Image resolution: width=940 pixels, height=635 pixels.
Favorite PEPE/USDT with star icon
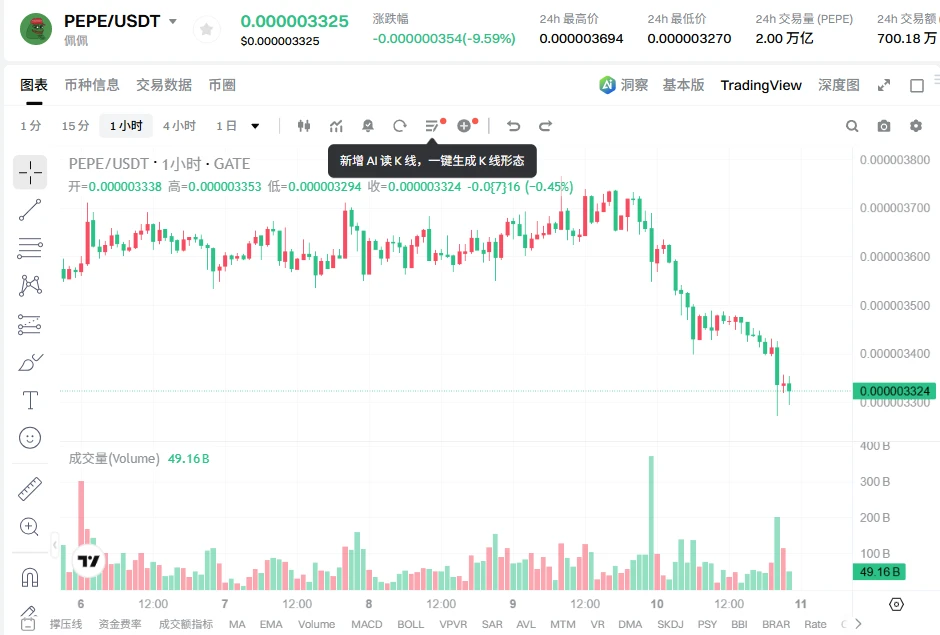206,29
